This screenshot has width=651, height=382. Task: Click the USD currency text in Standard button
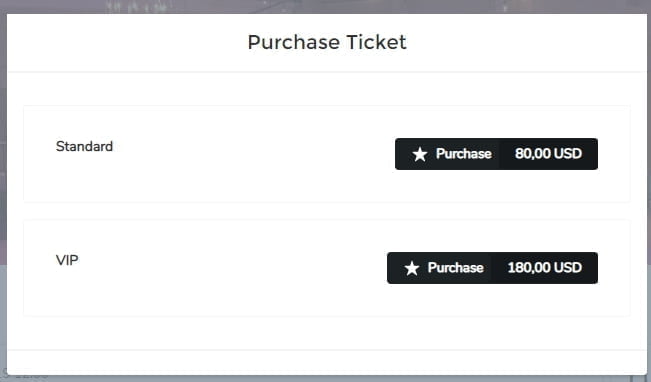click(568, 154)
